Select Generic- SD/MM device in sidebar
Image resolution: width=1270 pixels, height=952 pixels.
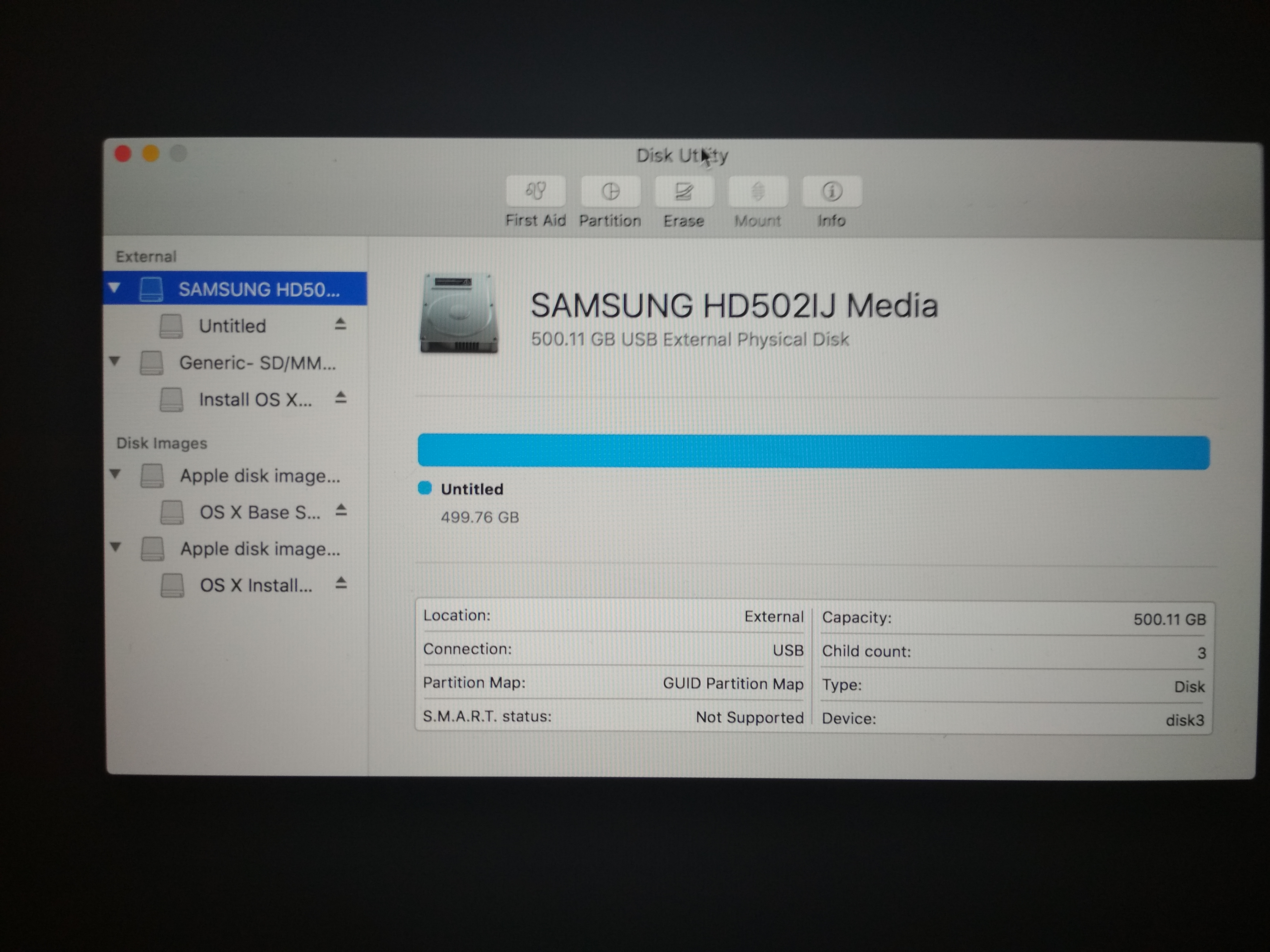coord(257,363)
